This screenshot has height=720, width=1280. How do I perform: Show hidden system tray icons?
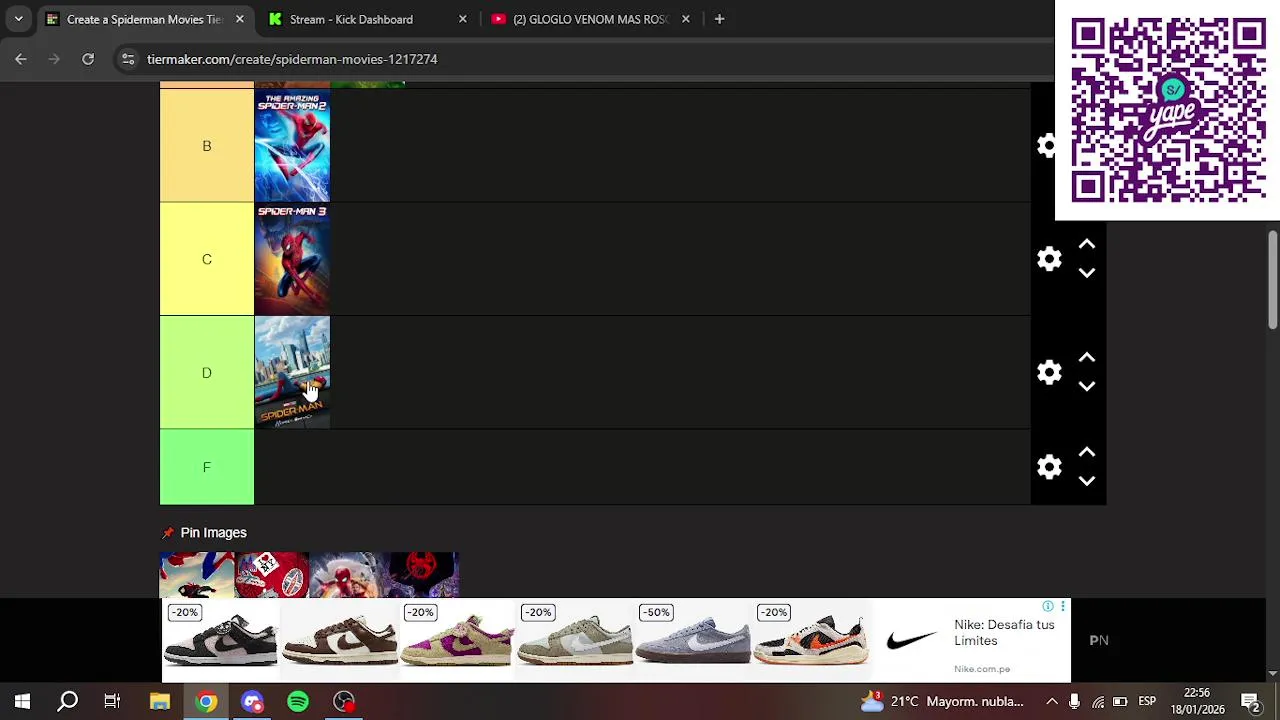tap(1052, 702)
